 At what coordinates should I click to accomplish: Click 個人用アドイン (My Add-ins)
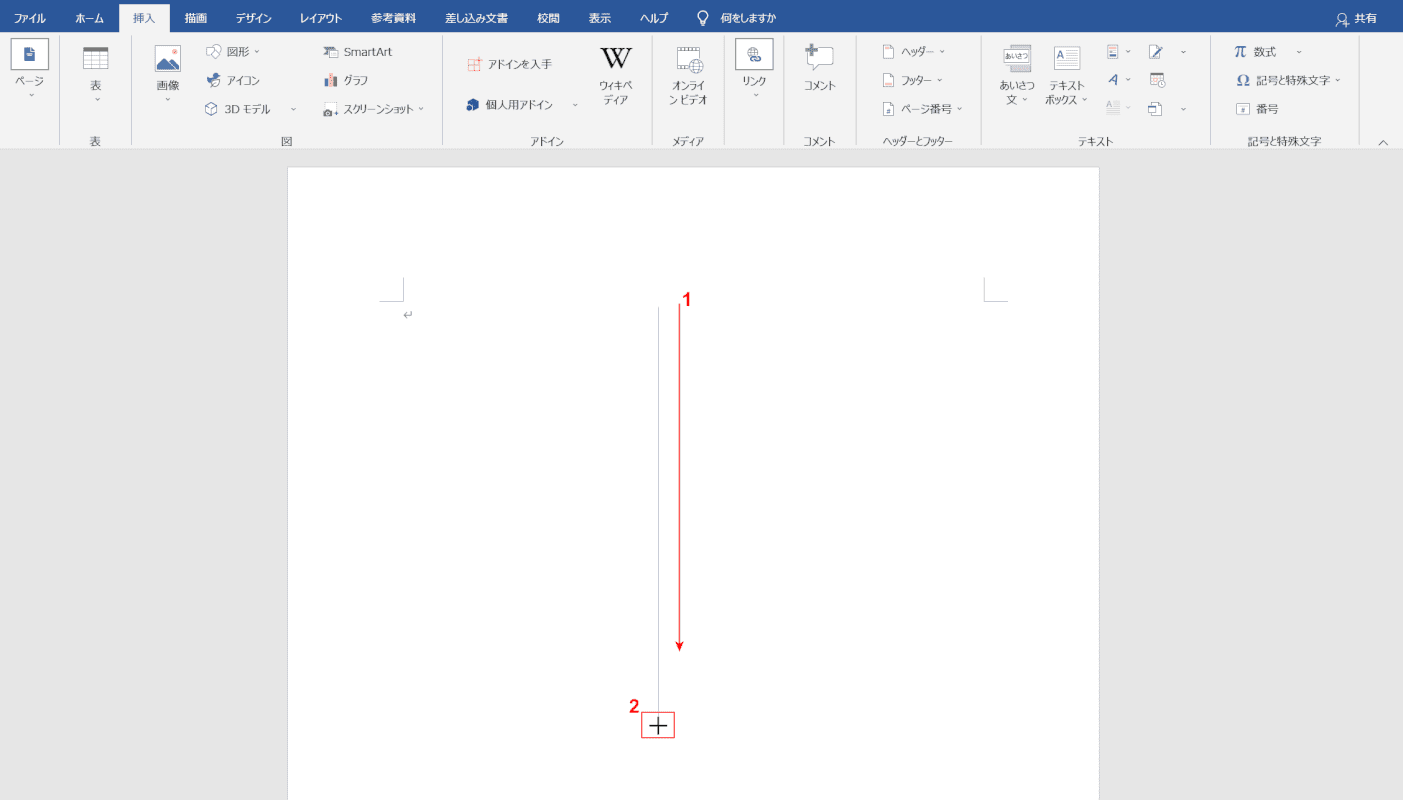pyautogui.click(x=510, y=104)
